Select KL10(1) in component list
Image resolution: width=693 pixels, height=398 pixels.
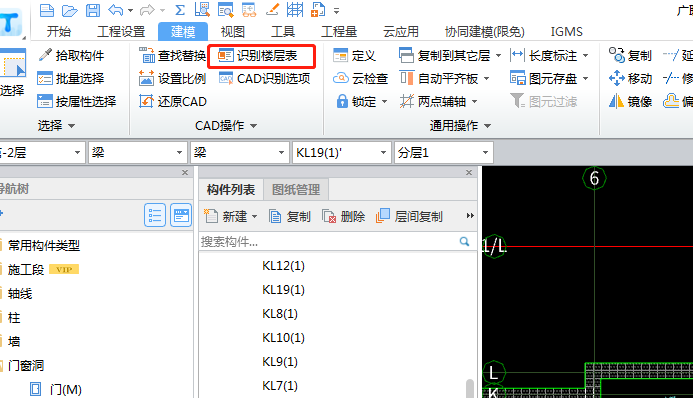click(x=283, y=337)
